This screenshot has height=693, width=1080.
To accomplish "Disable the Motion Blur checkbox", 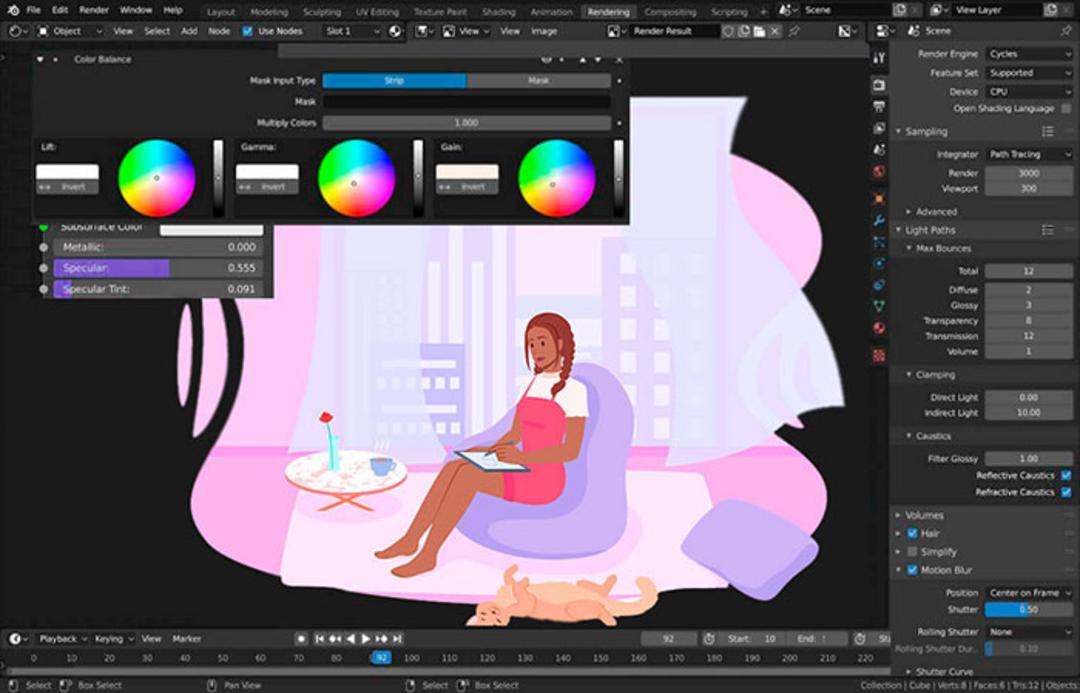I will click(x=912, y=570).
